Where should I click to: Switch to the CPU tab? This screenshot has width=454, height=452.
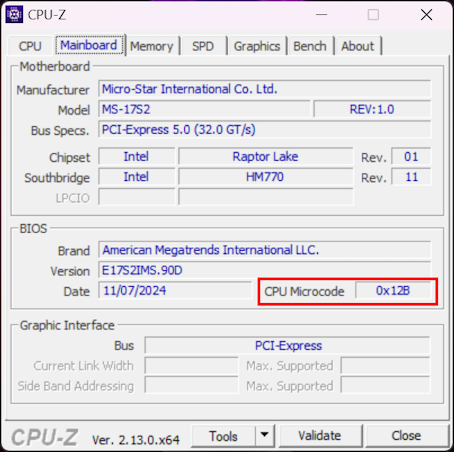[30, 46]
